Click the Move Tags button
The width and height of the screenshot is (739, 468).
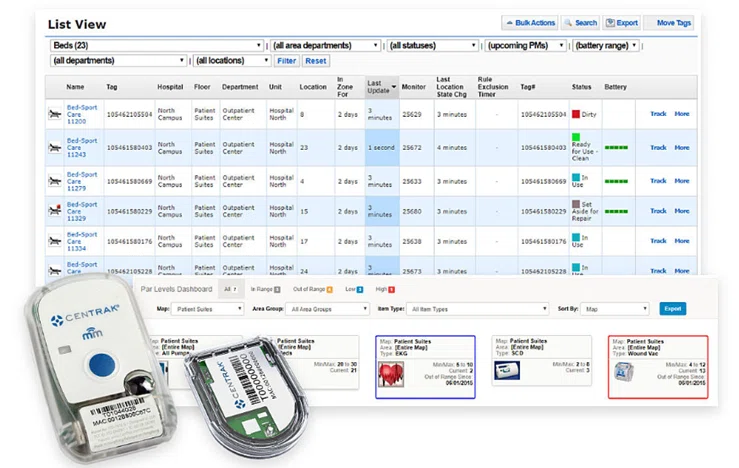[x=669, y=23]
